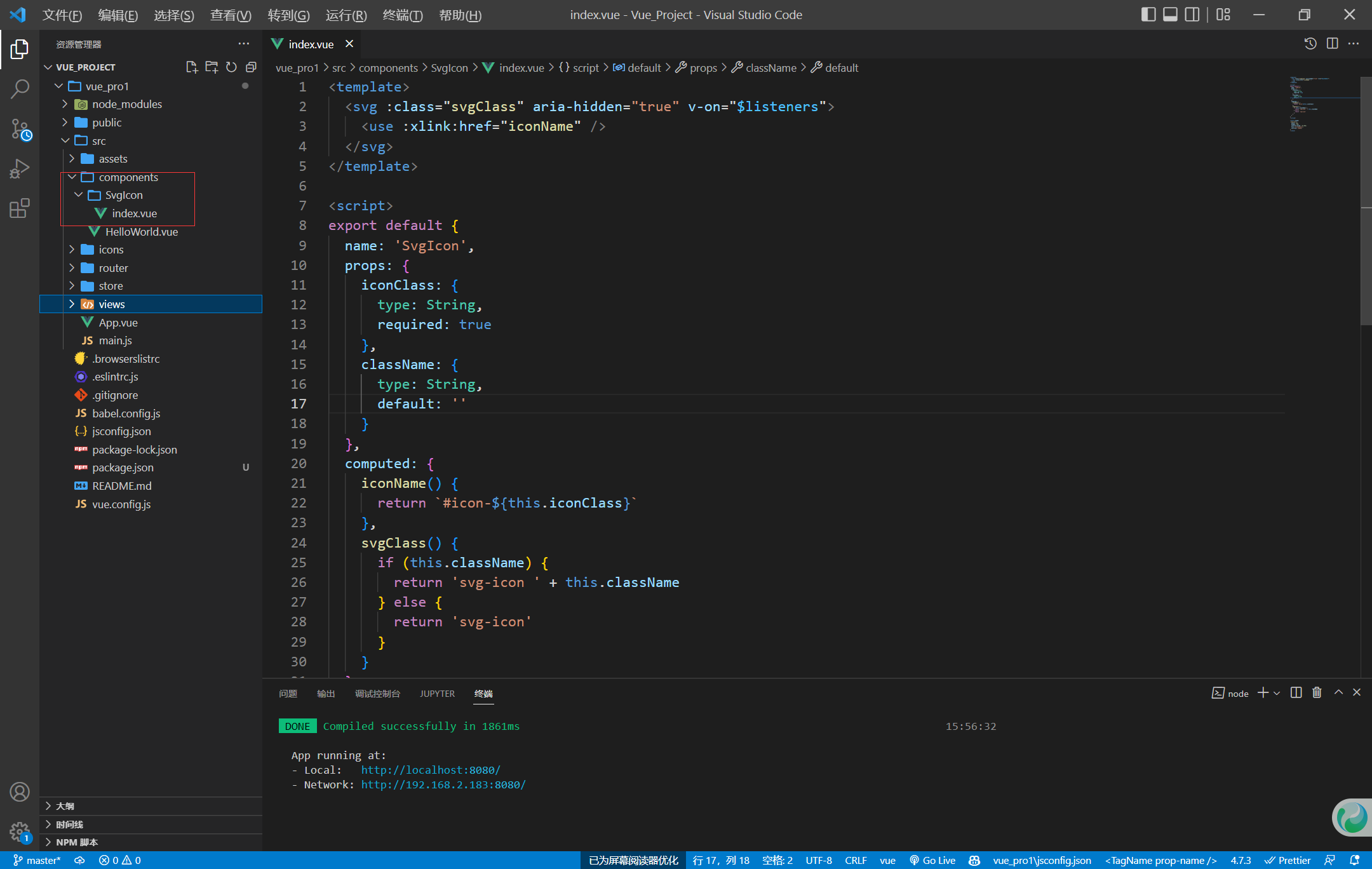Synchronize changes cloud icon in status bar
Viewport: 1372px width, 869px height.
click(79, 860)
